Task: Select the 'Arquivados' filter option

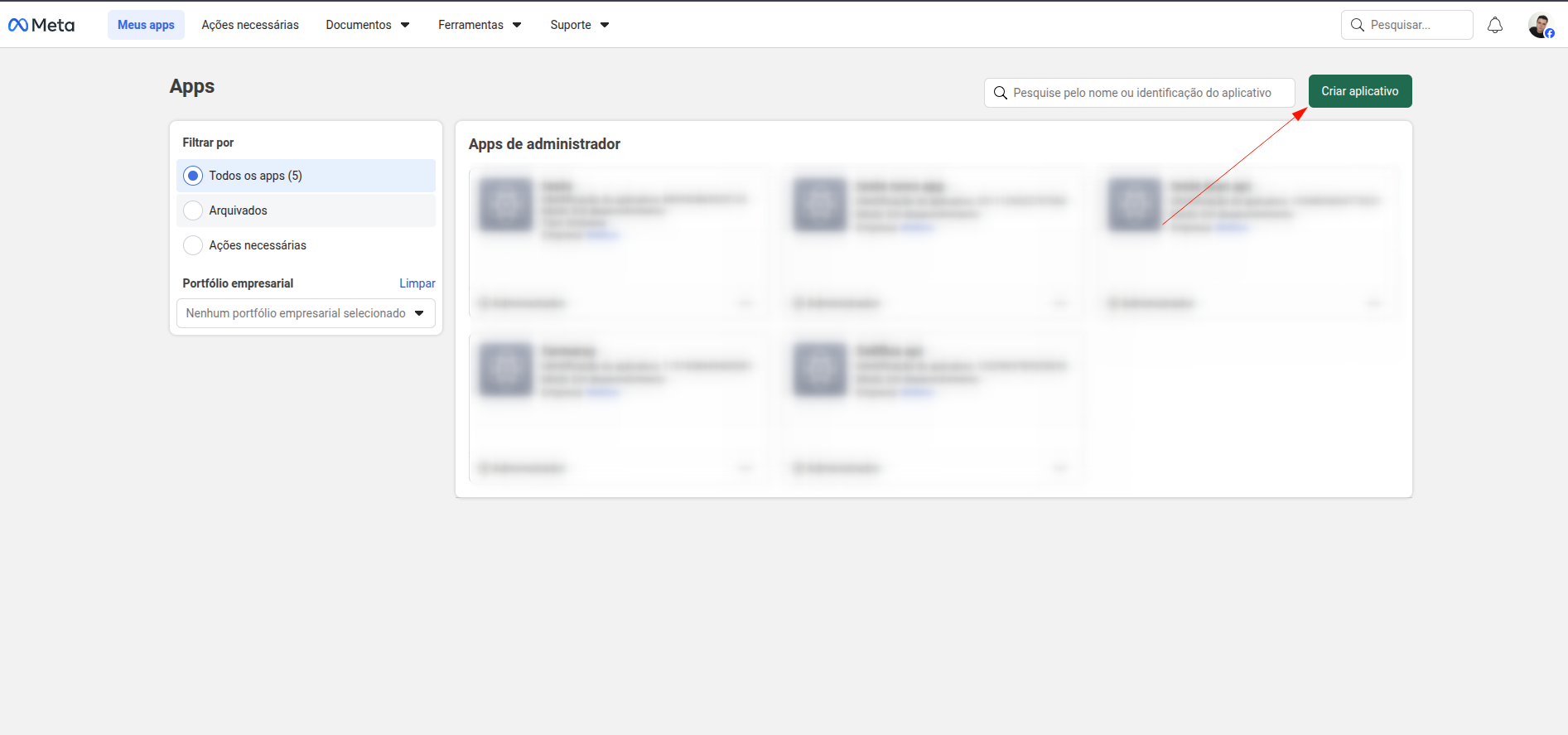Action: [x=193, y=210]
